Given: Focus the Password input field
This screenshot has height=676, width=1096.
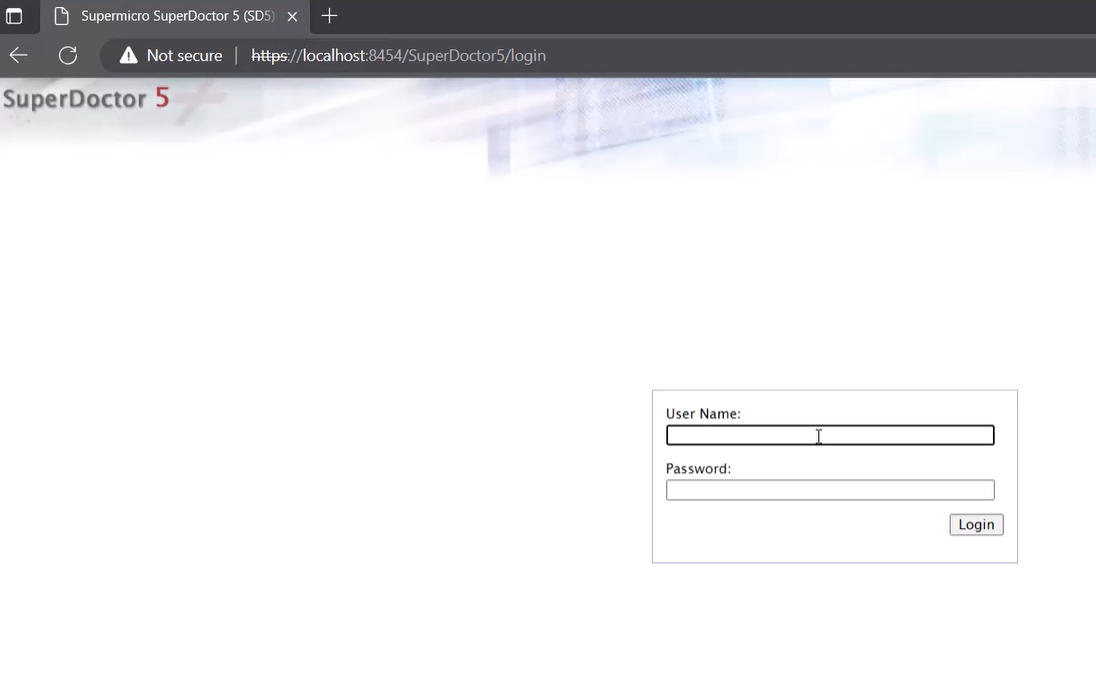Looking at the screenshot, I should [830, 490].
